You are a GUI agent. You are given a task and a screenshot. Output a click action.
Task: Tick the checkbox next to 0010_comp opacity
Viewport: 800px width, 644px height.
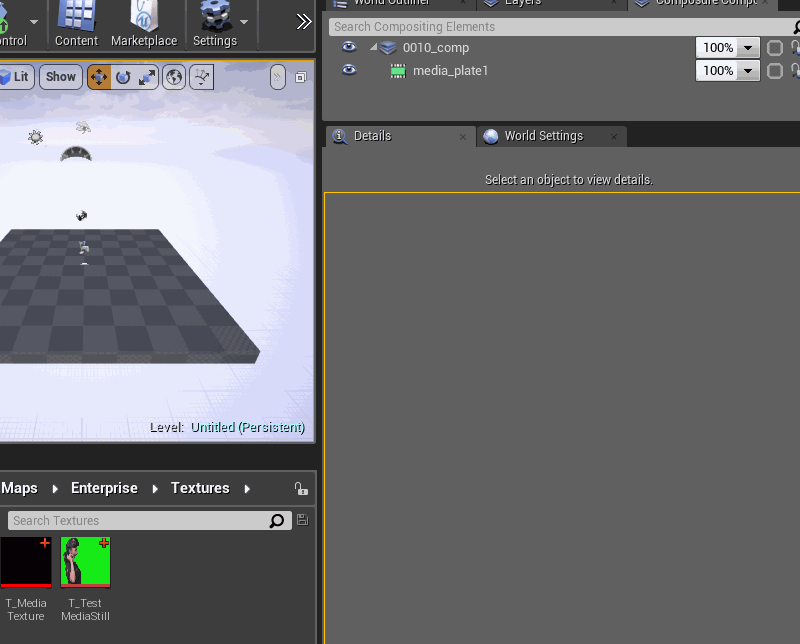pos(774,48)
